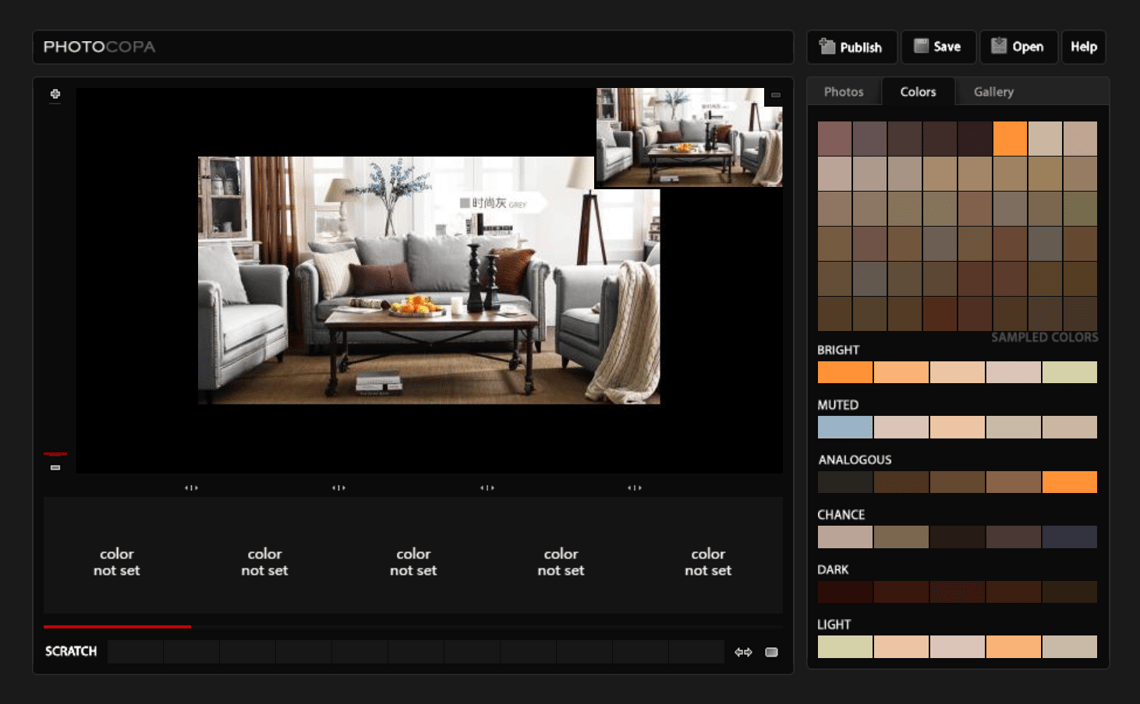Click the Save icon in the top toolbar
The image size is (1140, 704).
click(920, 46)
